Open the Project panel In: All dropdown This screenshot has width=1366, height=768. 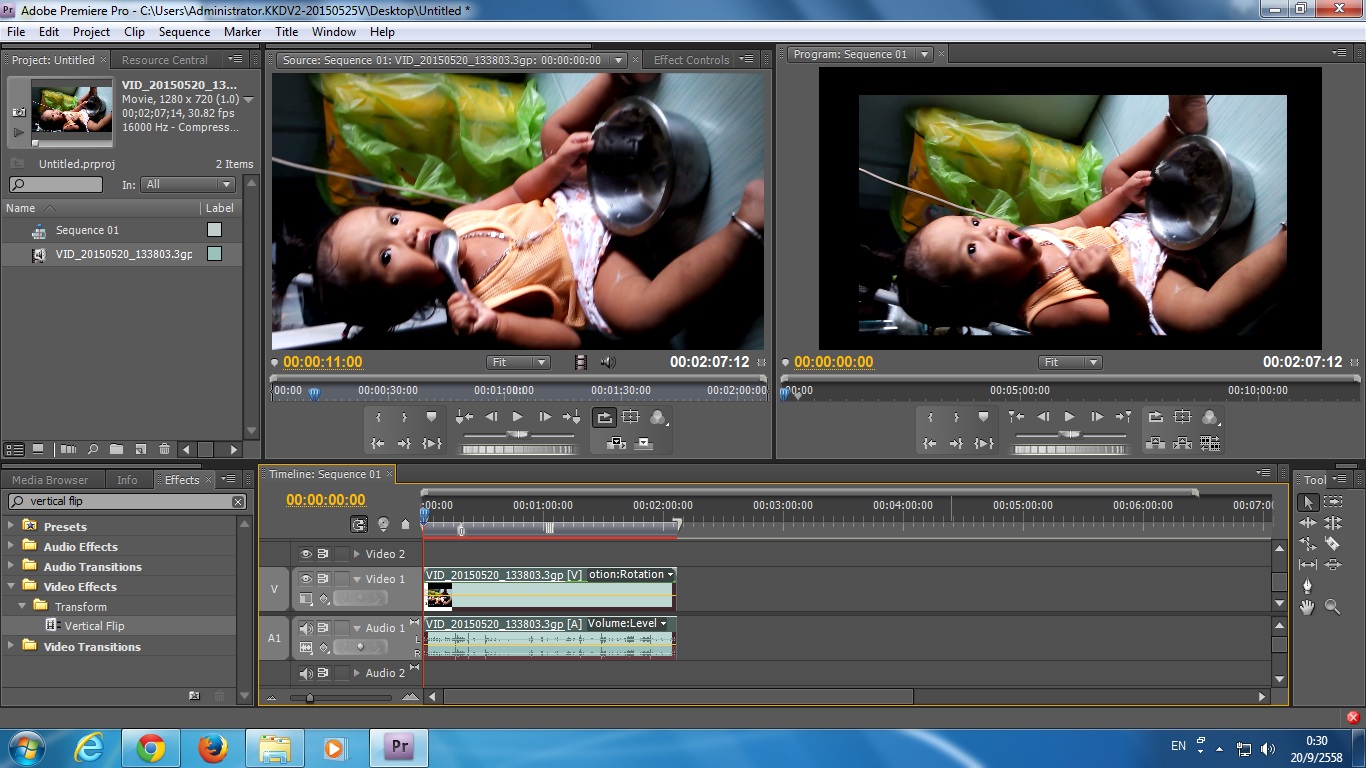click(189, 184)
